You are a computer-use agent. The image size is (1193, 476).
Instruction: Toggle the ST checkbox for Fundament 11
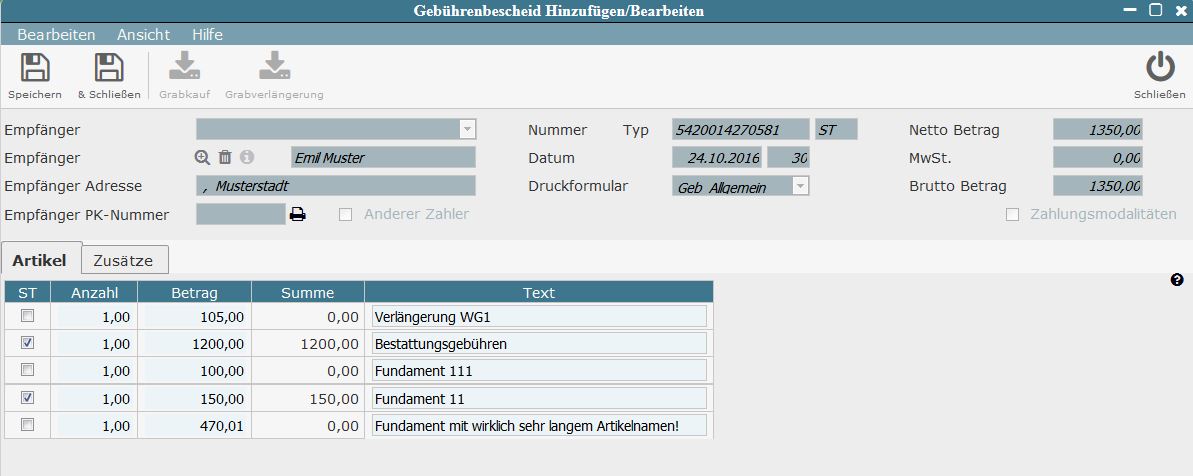[x=28, y=397]
